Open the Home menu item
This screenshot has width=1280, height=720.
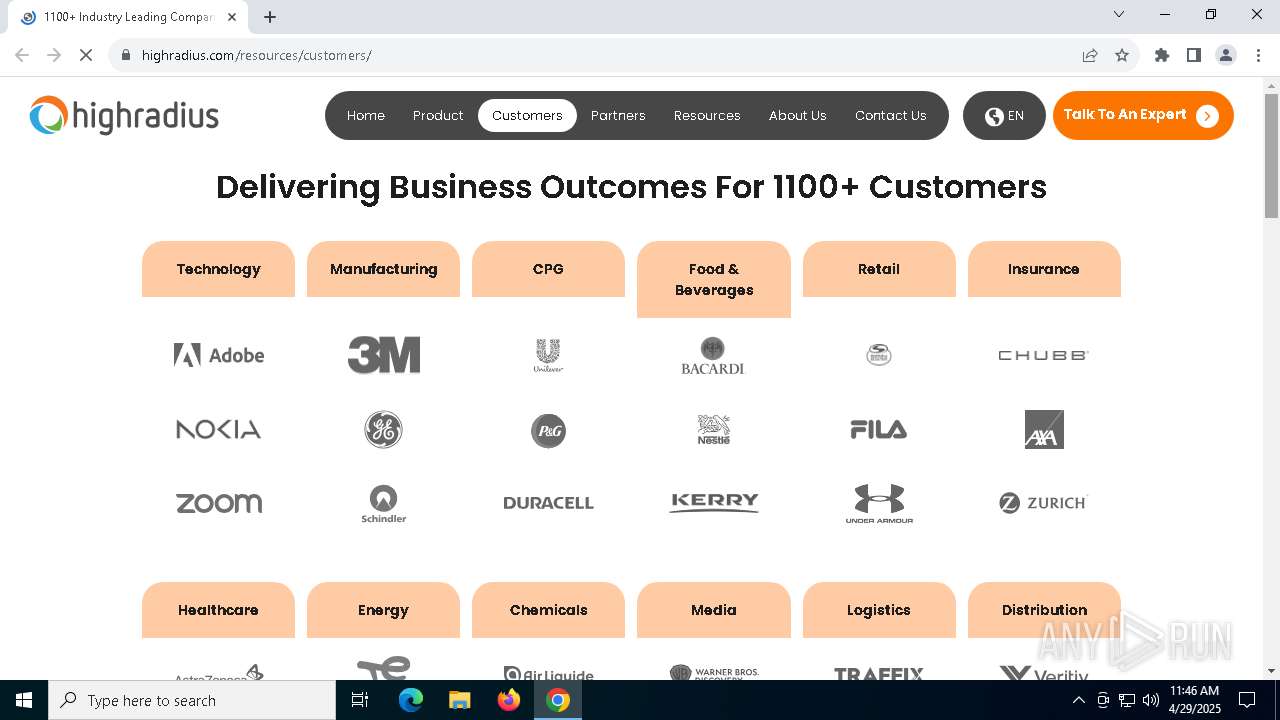366,116
